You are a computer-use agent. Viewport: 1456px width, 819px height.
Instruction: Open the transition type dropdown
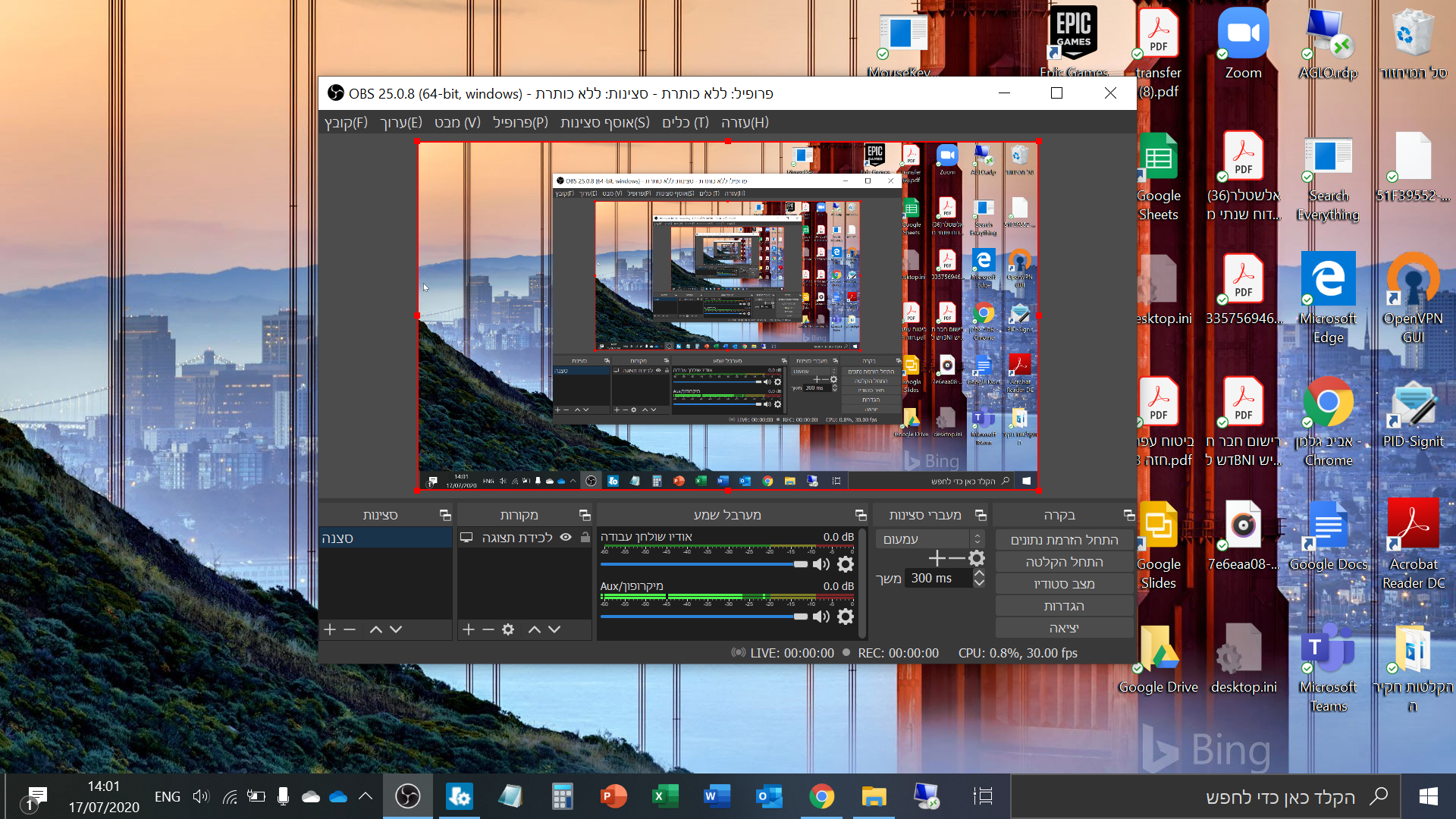click(x=930, y=539)
